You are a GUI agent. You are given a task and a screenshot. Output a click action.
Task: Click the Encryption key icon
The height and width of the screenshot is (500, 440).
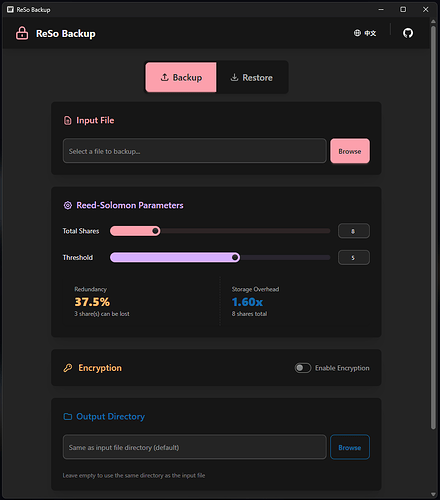coord(68,368)
